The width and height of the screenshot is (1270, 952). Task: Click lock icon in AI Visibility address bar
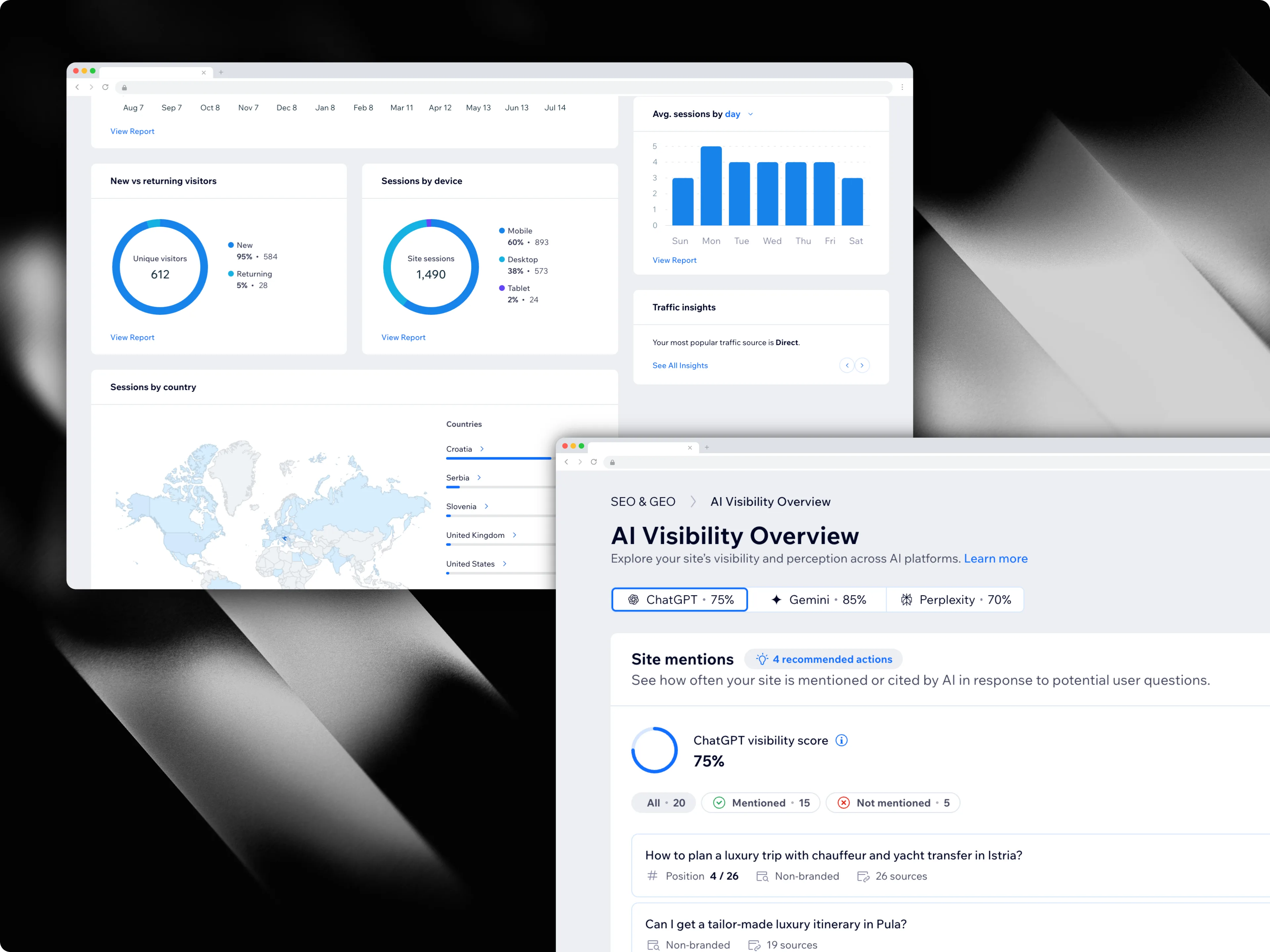pyautogui.click(x=613, y=462)
